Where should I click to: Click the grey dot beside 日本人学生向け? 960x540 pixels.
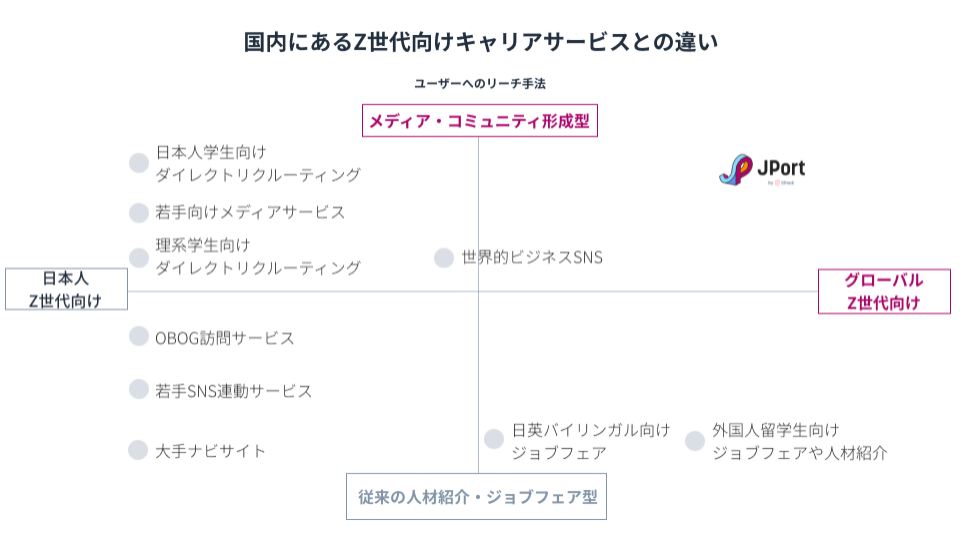pos(139,163)
